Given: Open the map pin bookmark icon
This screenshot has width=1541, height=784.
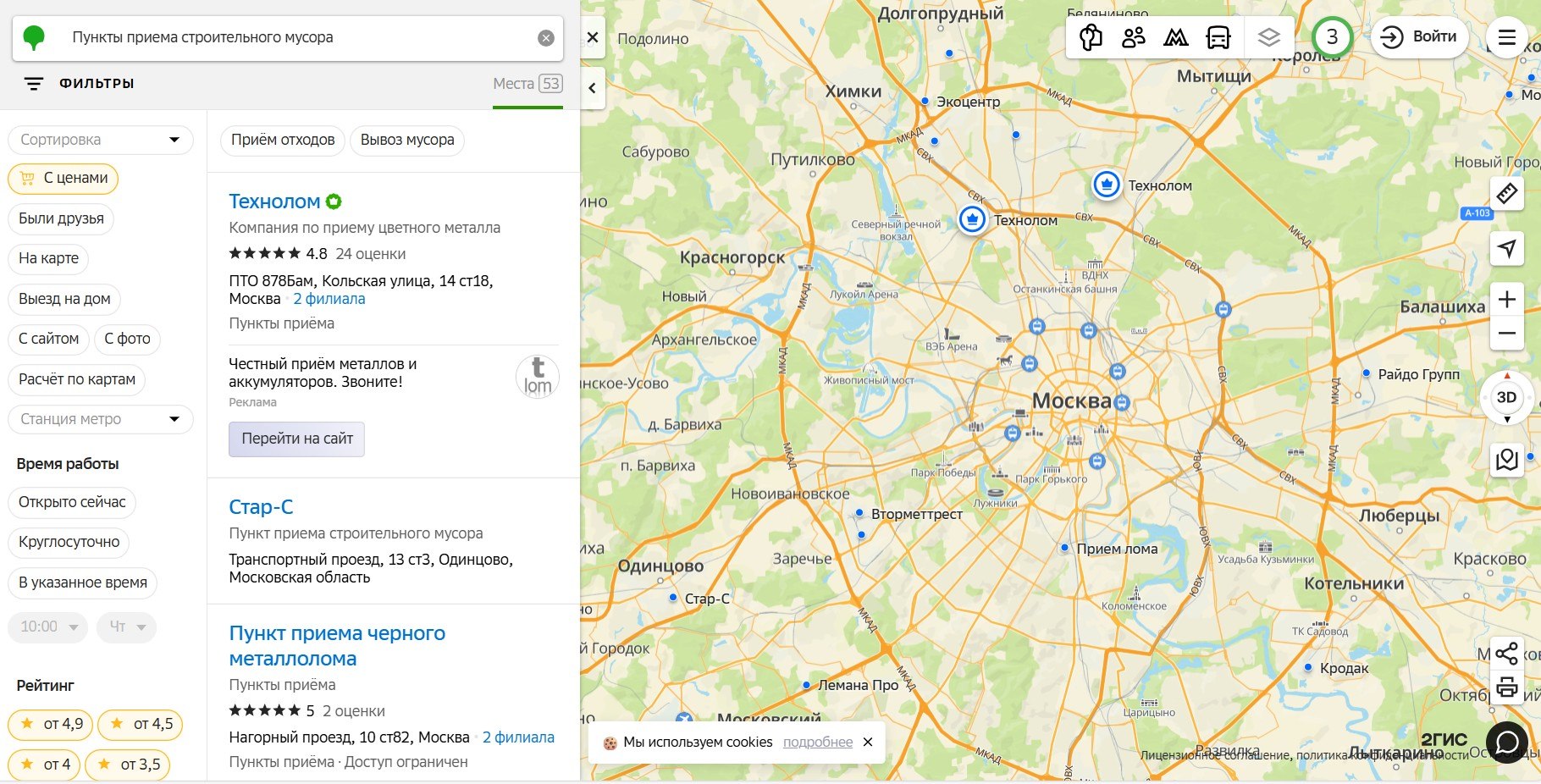Looking at the screenshot, I should pyautogui.click(x=1507, y=460).
